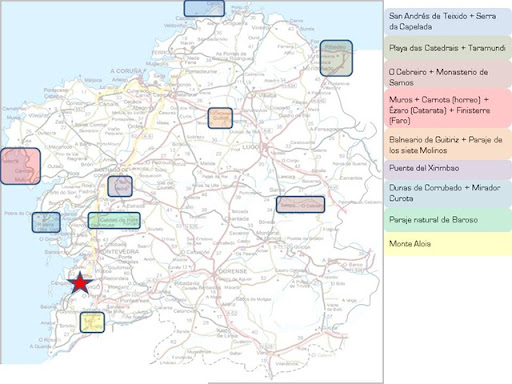
Task: Click the green Caldas de Reis box
Action: (114, 220)
